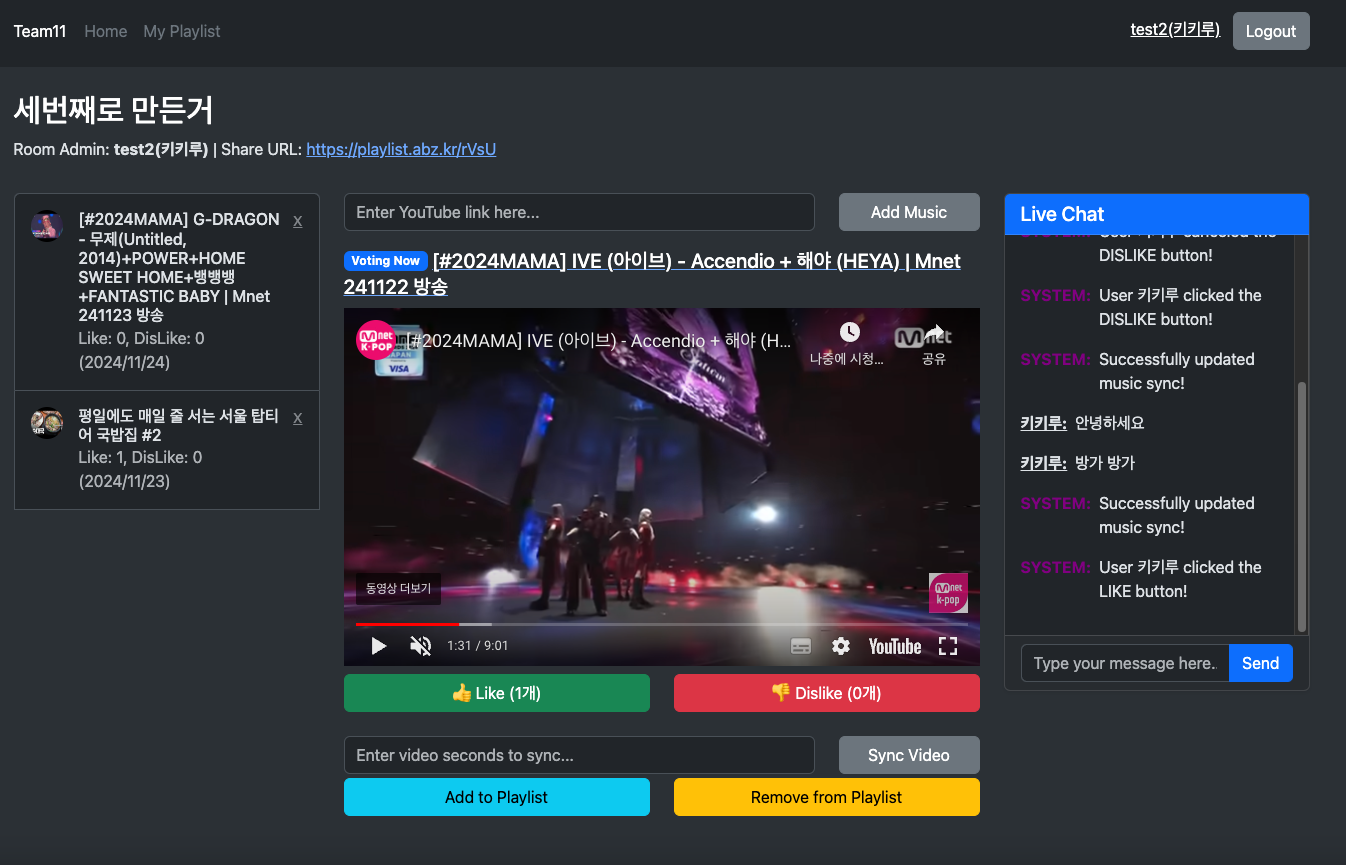The height and width of the screenshot is (865, 1346).
Task: Unmute the video via speaker icon
Action: tap(421, 646)
